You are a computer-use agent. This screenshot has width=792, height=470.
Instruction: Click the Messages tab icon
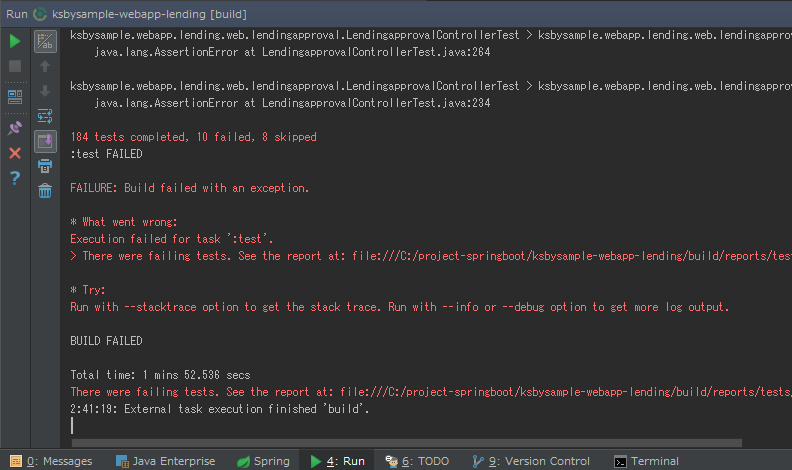click(16, 461)
